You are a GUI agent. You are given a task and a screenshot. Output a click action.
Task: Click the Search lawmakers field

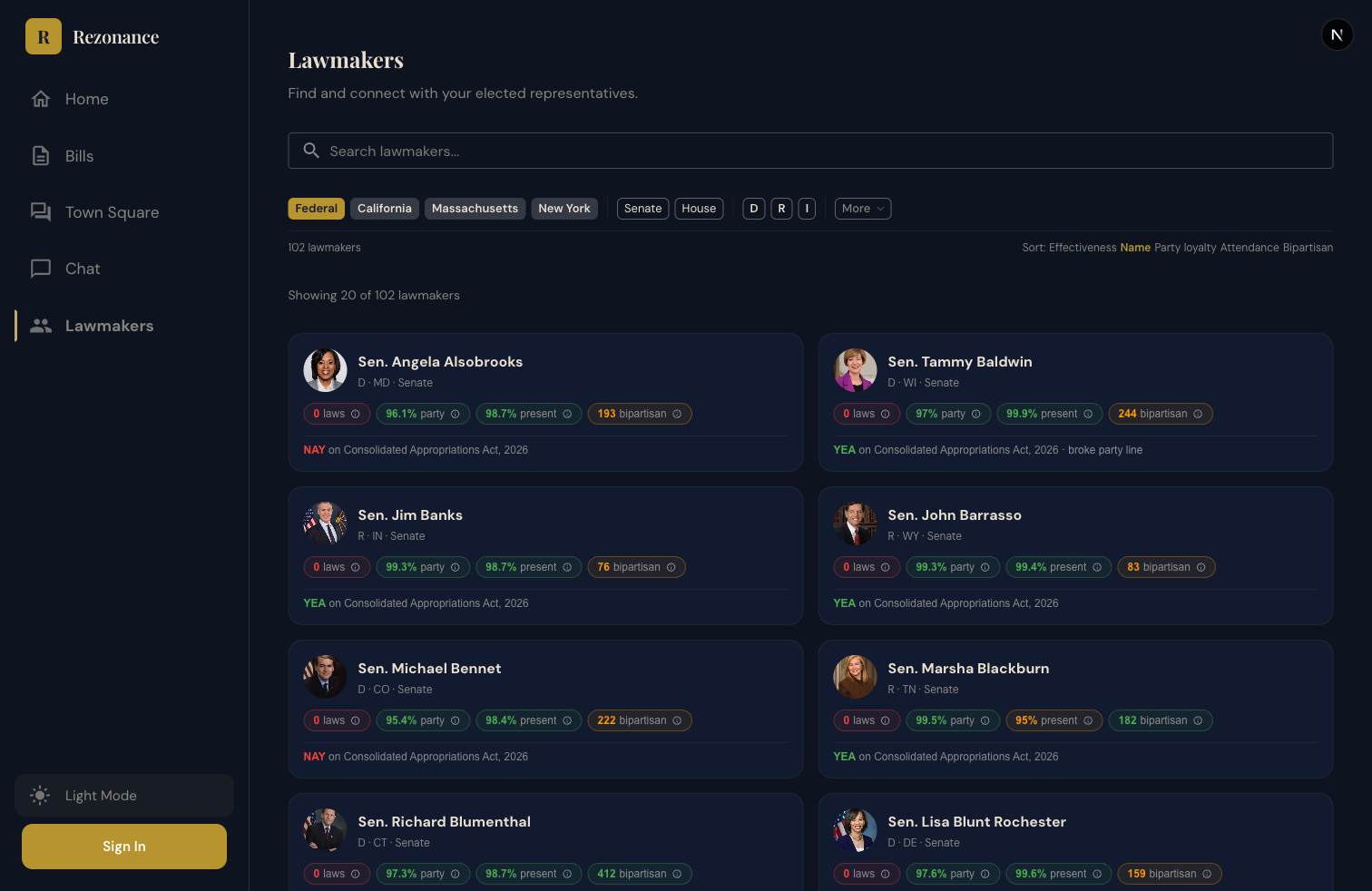click(x=810, y=151)
